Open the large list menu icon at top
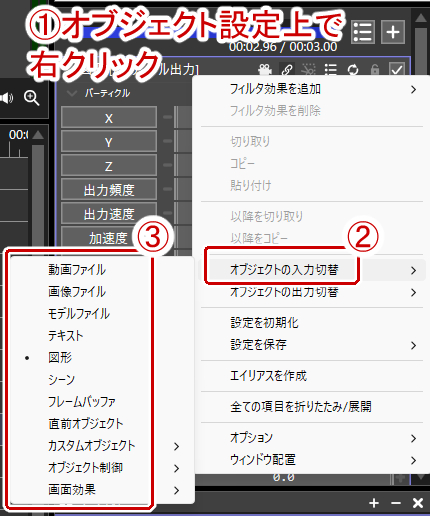This screenshot has width=430, height=516. click(363, 32)
